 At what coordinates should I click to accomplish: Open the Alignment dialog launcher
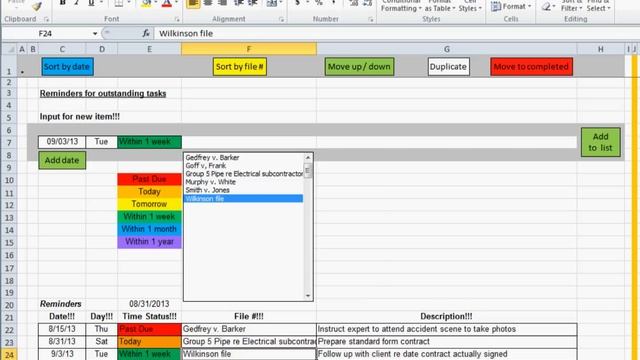coord(281,19)
